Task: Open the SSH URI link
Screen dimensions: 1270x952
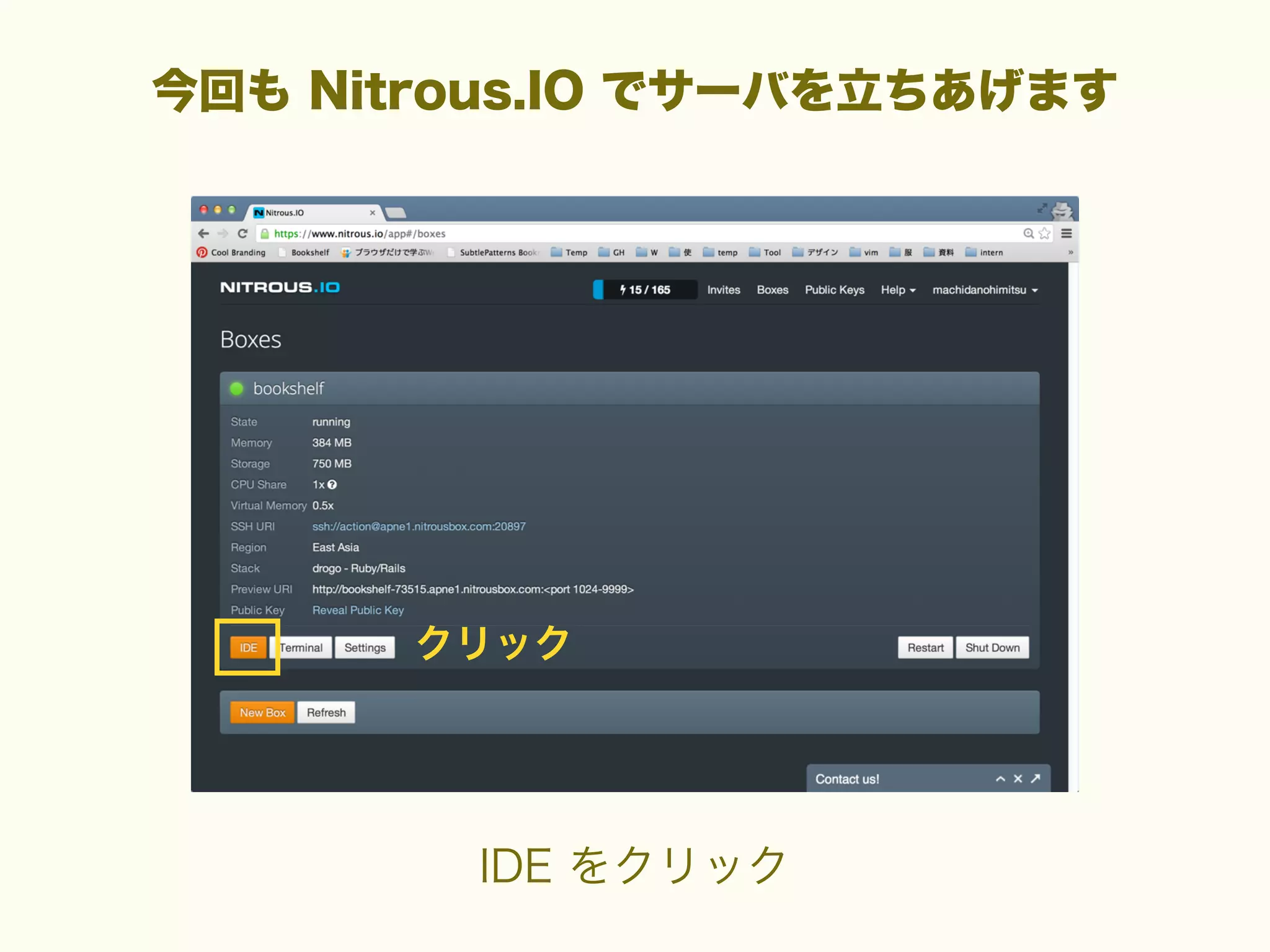Action: [419, 526]
